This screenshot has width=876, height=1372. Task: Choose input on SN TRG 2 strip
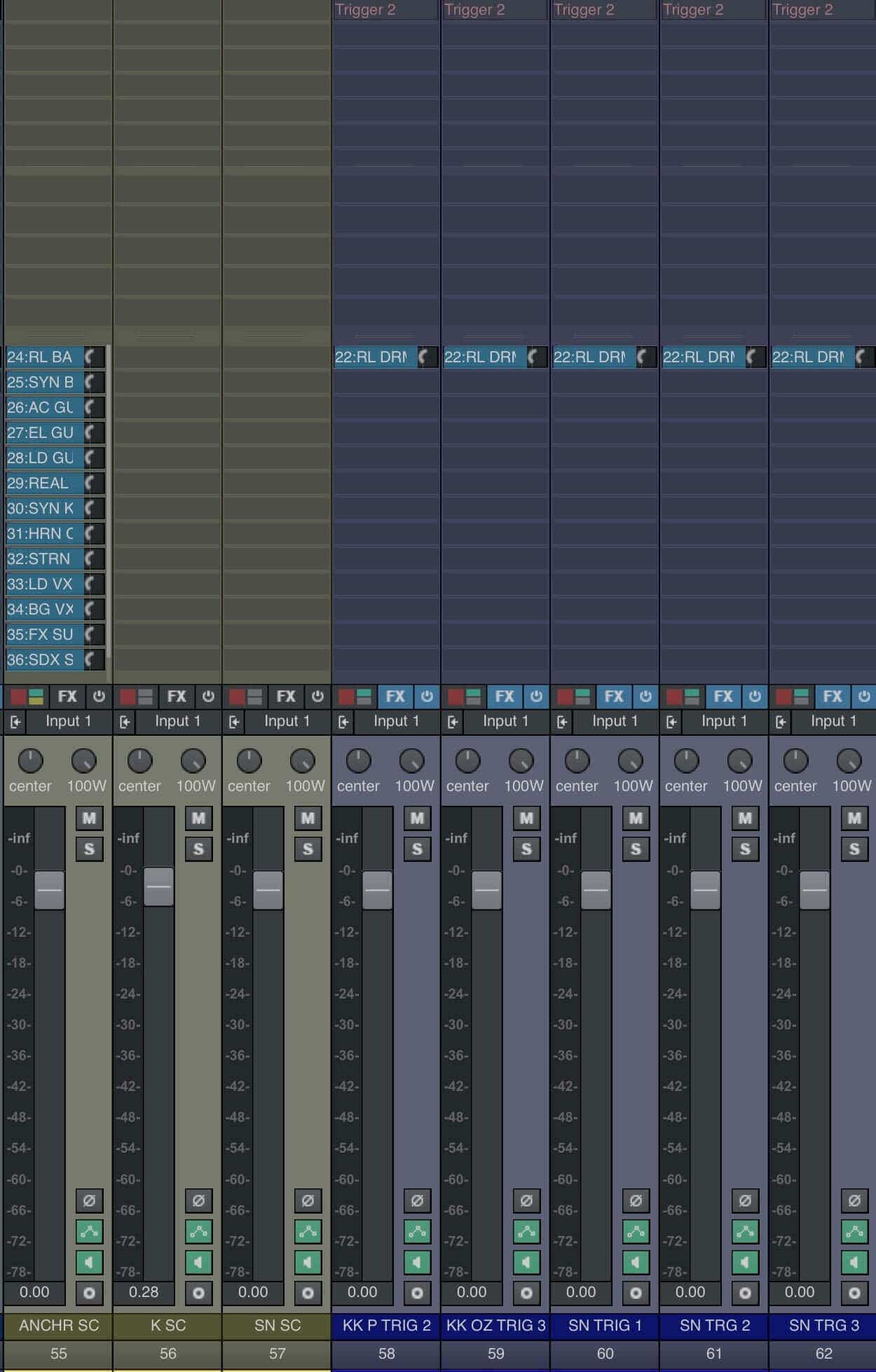click(724, 721)
